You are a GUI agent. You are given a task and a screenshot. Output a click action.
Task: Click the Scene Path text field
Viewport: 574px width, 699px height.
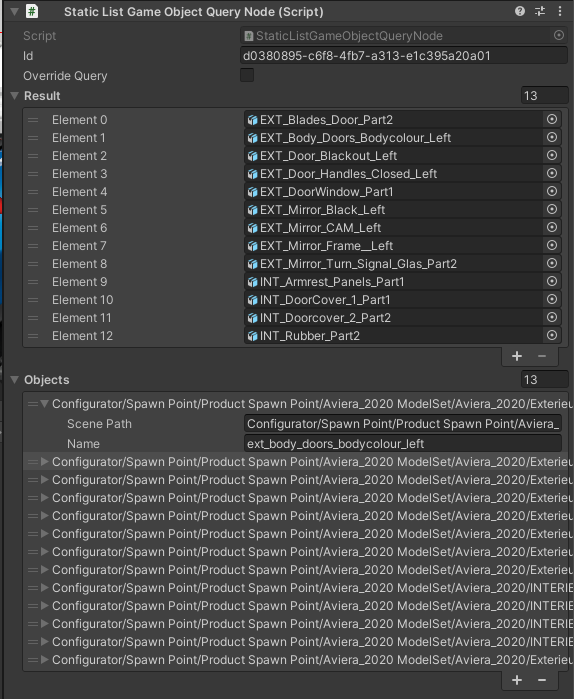click(403, 424)
